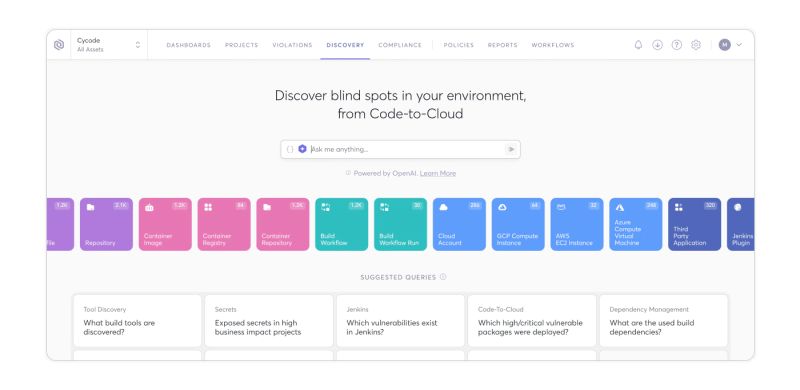This screenshot has height=390, width=800.
Task: Click the Powered by OpenAI info icon
Action: [x=348, y=173]
